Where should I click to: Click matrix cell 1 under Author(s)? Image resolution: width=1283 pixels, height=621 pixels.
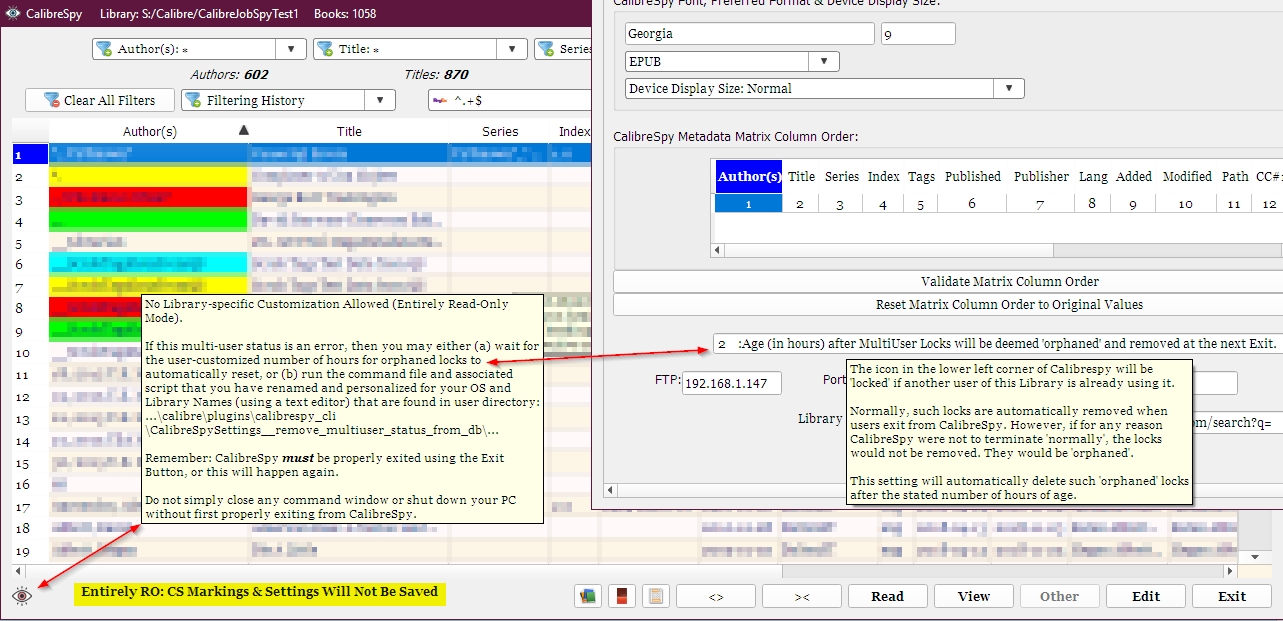click(749, 203)
